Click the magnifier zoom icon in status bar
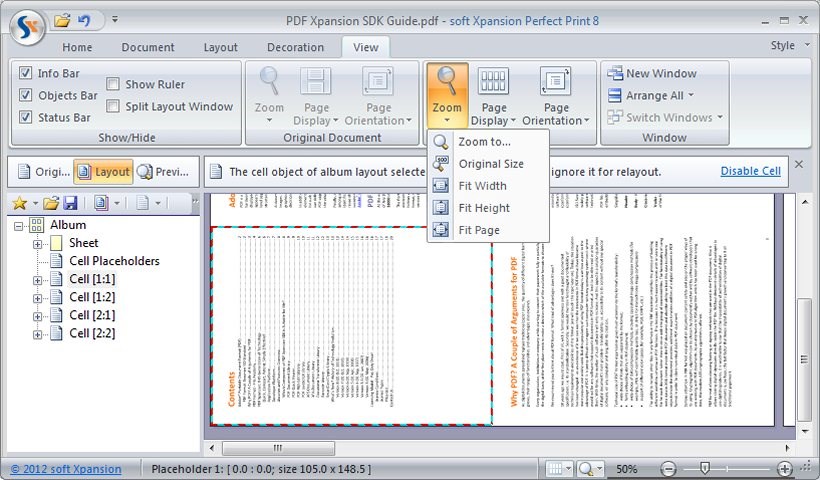Viewport: 820px width, 480px height. click(587, 468)
